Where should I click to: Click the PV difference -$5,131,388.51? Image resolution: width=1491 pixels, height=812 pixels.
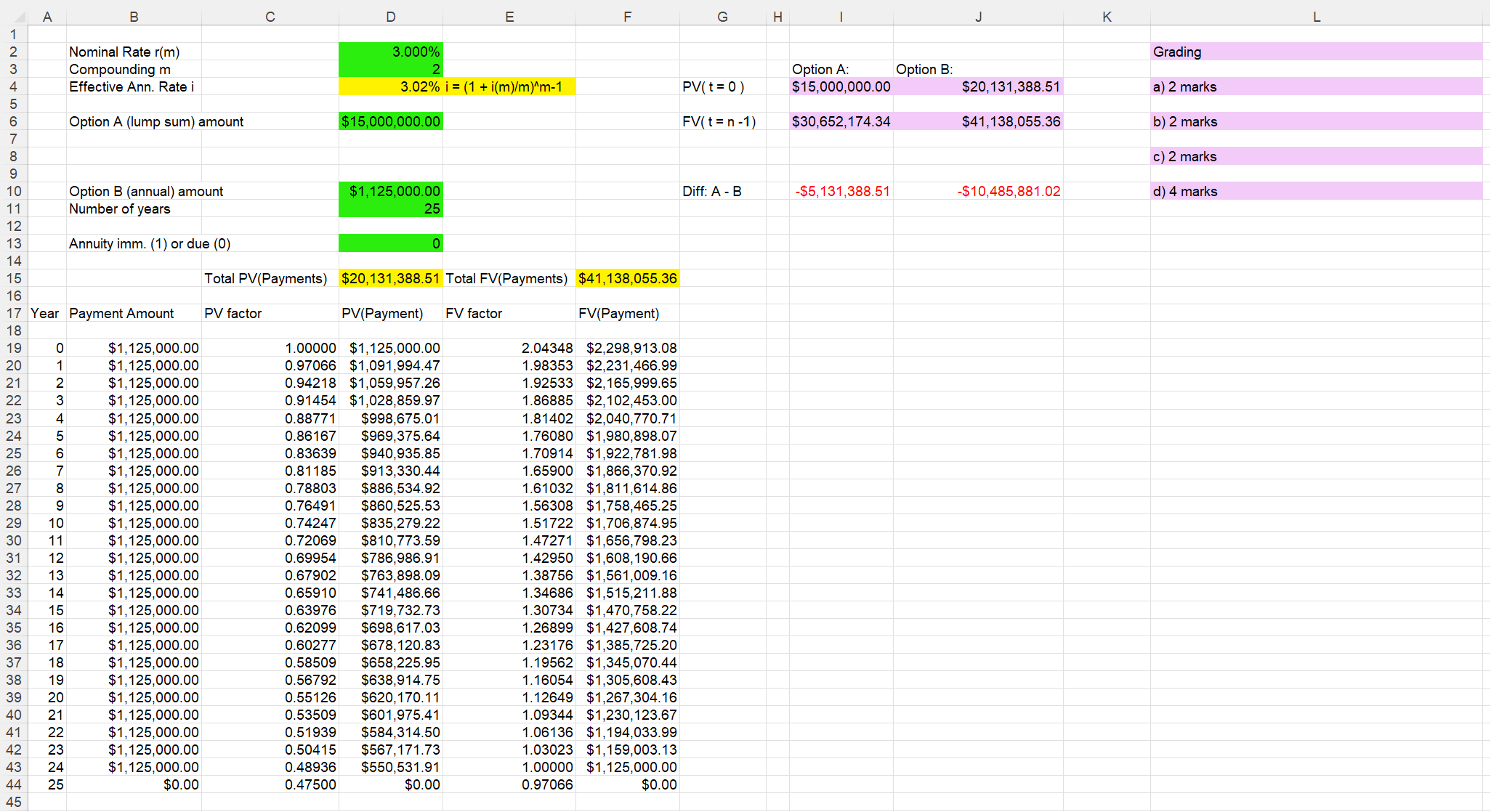tap(841, 191)
